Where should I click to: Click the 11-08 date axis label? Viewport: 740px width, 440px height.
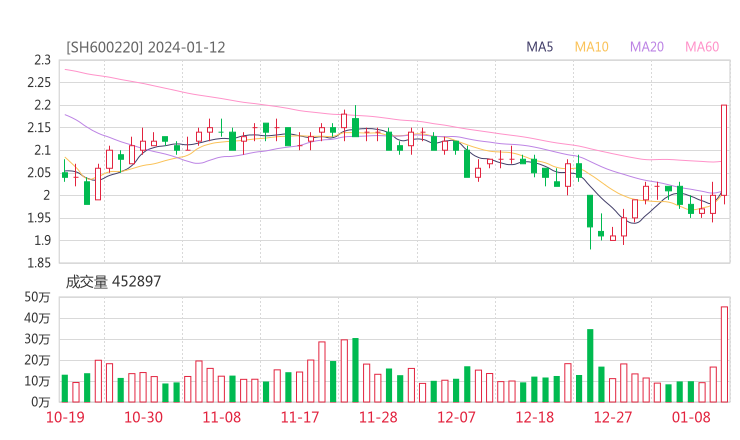221,417
